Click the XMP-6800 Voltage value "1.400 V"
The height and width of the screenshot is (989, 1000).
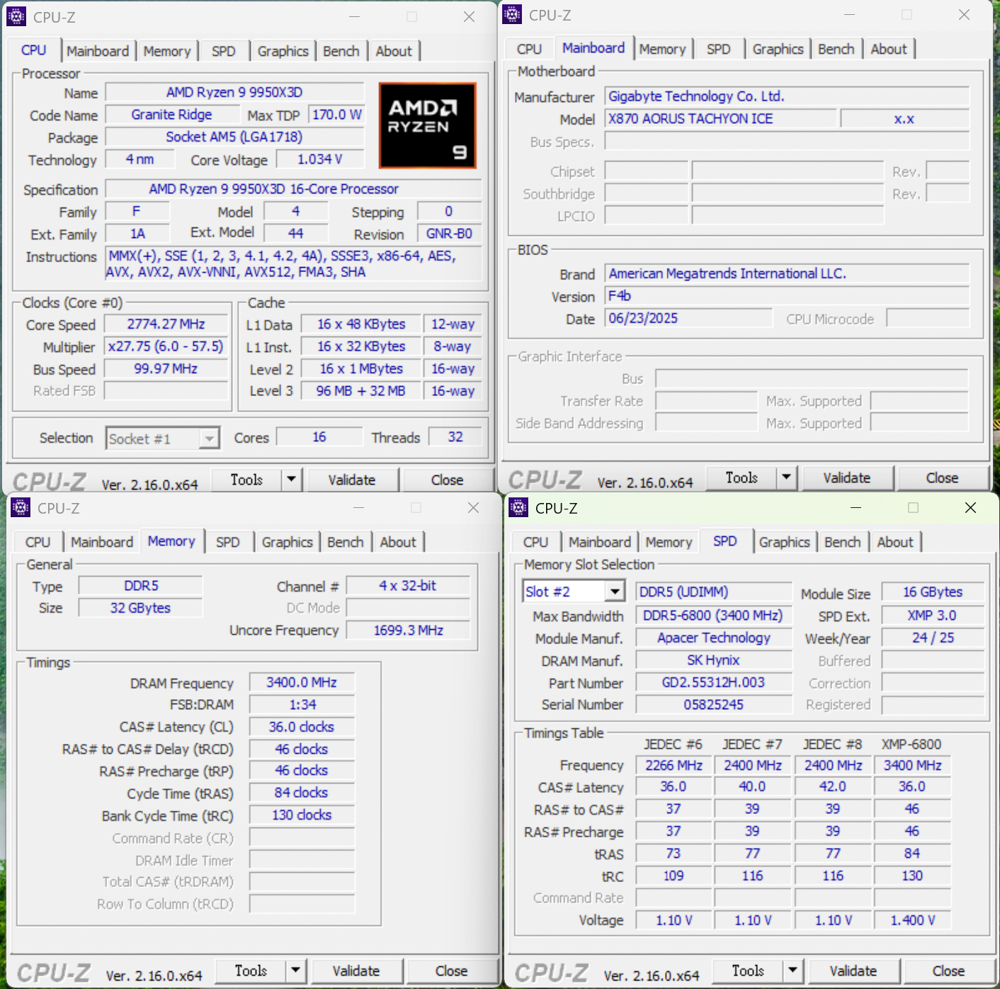click(913, 920)
